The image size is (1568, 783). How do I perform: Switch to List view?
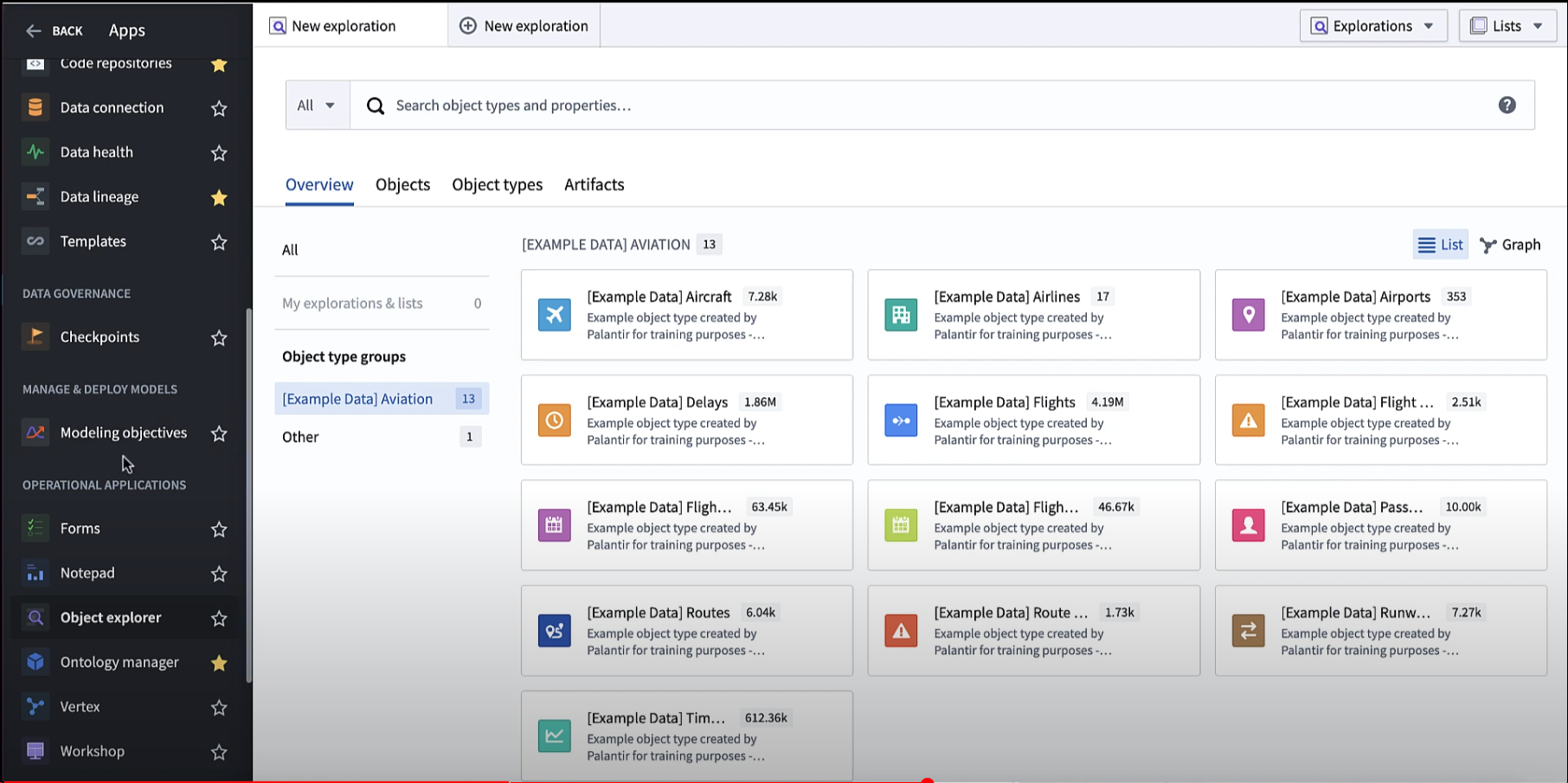1441,245
